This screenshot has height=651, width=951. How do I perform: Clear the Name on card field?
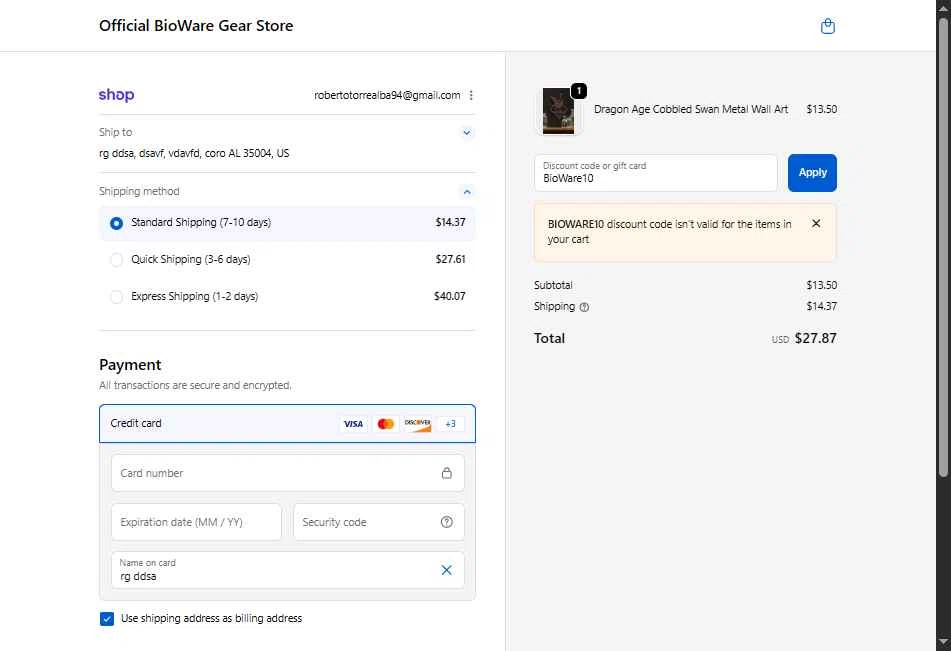click(x=446, y=570)
